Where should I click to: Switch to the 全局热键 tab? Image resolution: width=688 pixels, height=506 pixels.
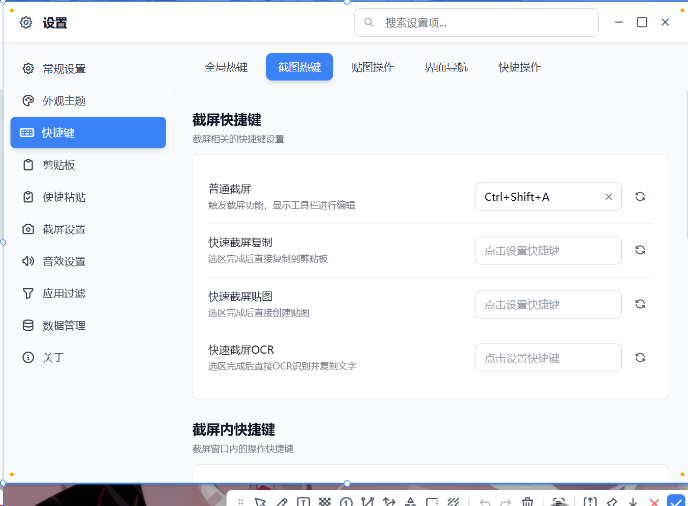tap(226, 67)
